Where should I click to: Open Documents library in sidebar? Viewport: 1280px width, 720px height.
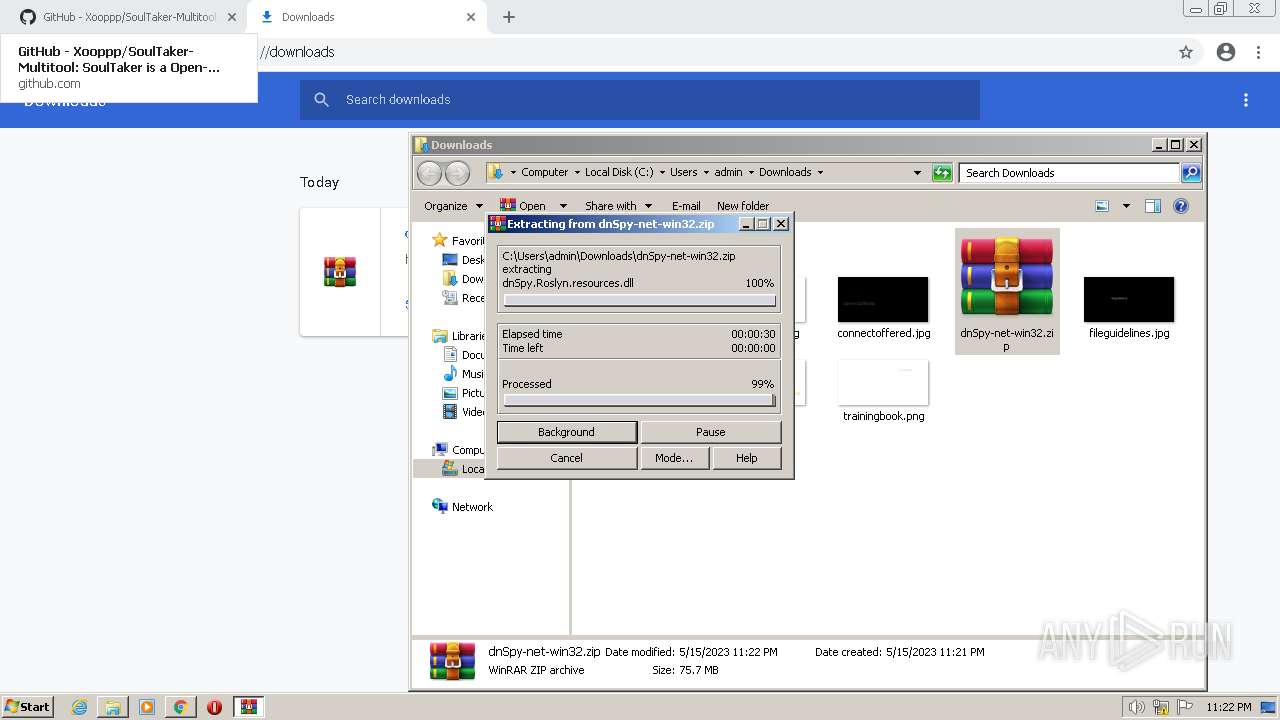(464, 355)
